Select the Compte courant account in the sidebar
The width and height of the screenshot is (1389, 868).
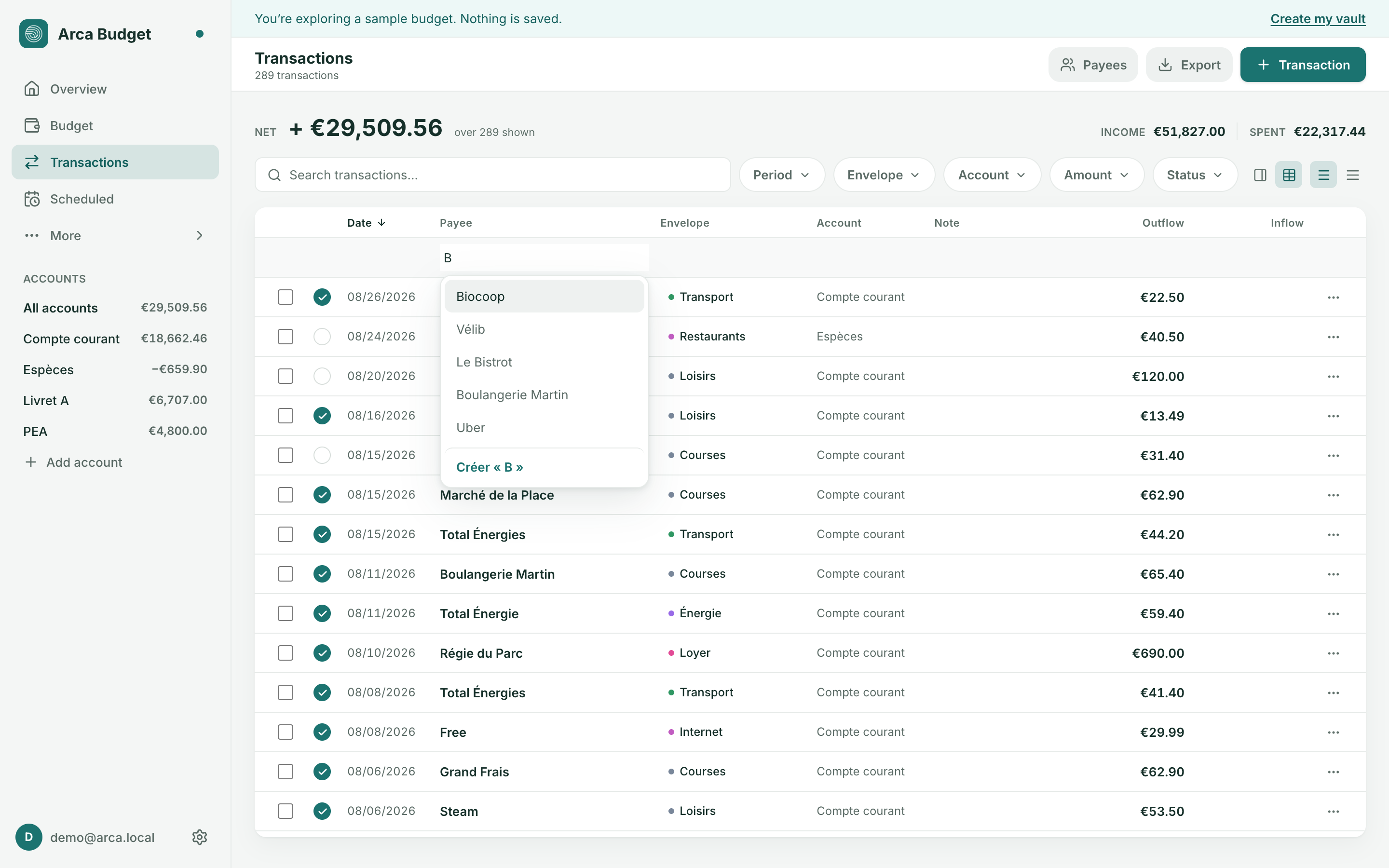coord(115,339)
